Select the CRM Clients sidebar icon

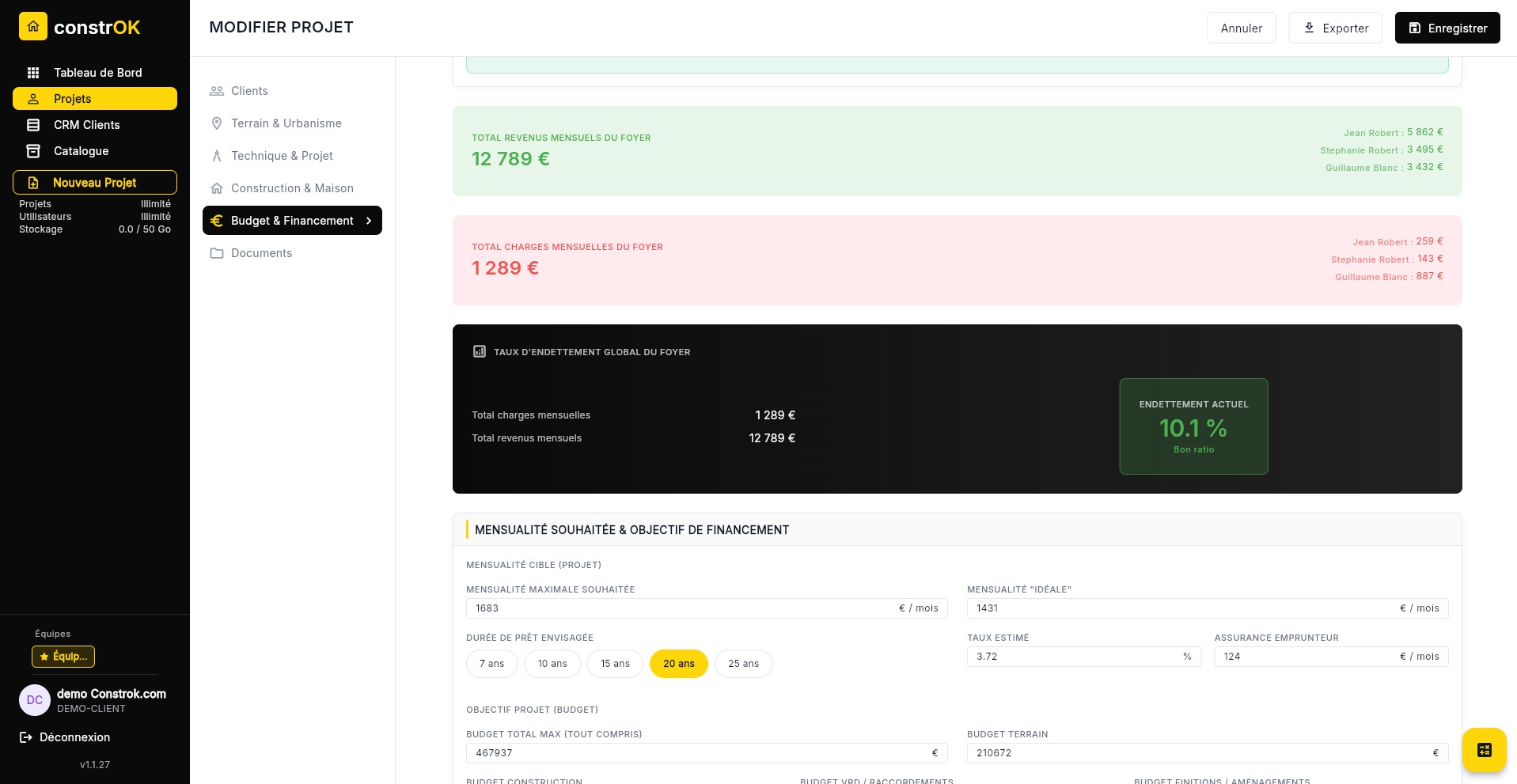(33, 124)
